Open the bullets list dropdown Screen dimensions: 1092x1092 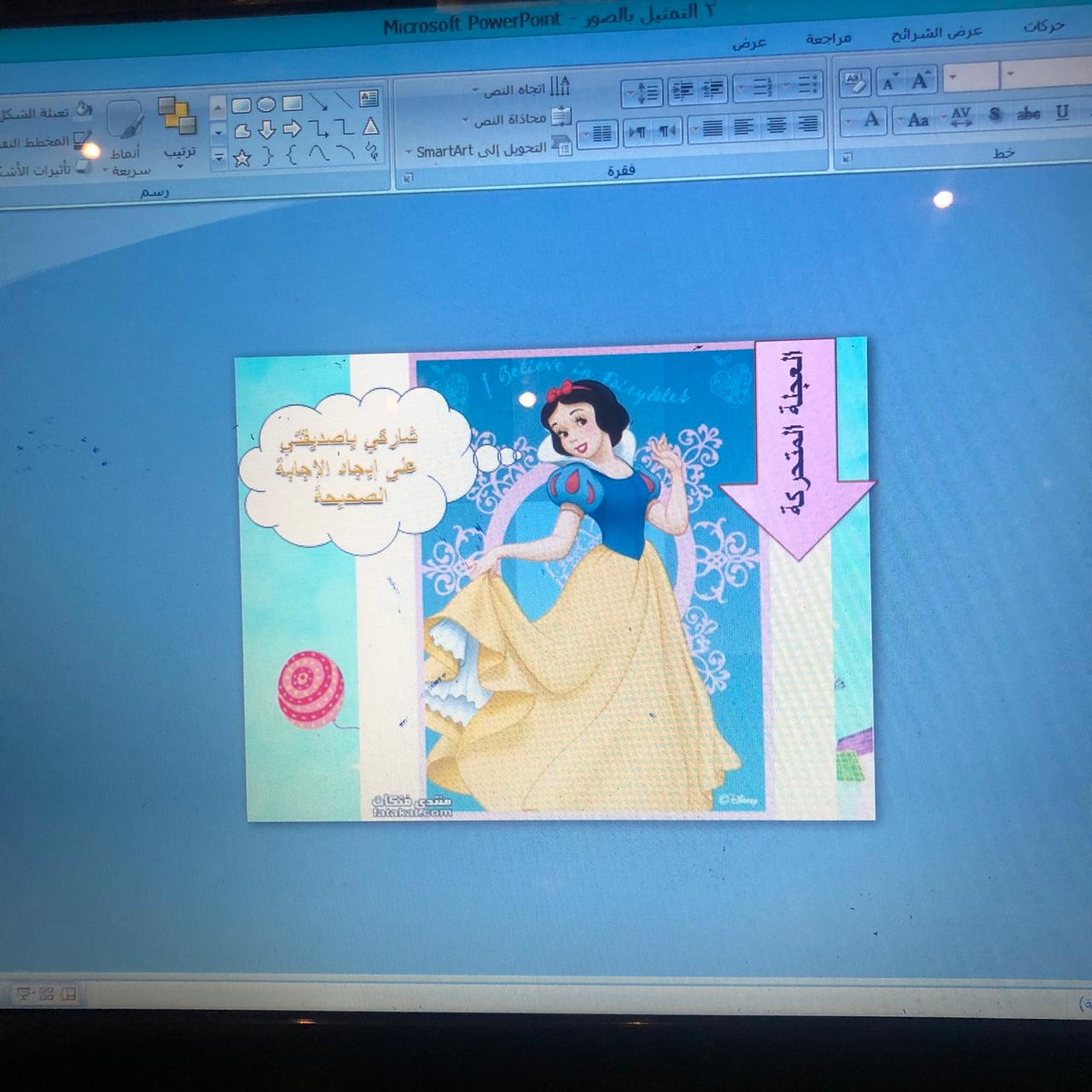[803, 84]
